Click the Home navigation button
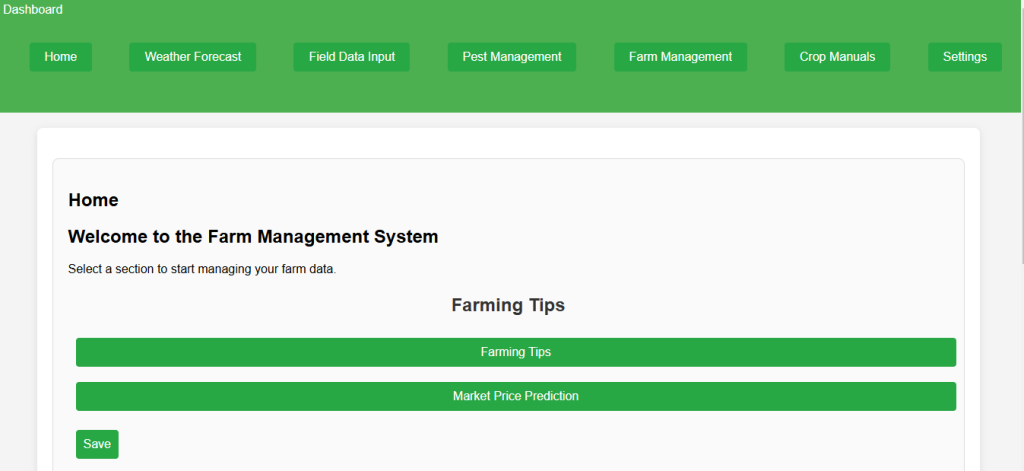 [x=60, y=57]
